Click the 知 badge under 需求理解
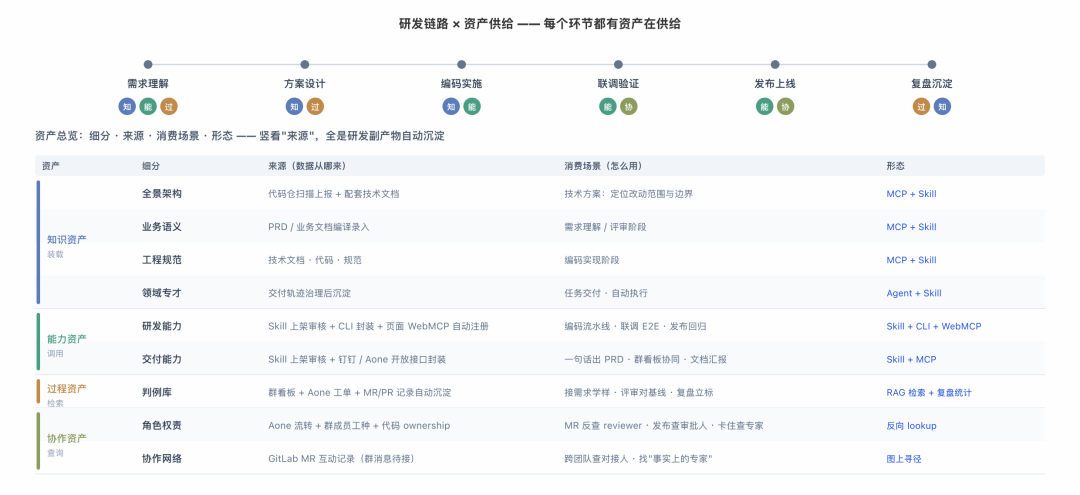1080x495 pixels. click(x=127, y=106)
